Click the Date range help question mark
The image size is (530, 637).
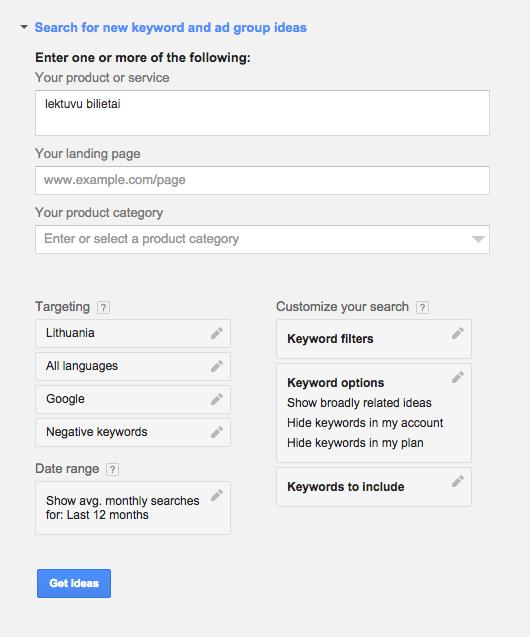[112, 470]
